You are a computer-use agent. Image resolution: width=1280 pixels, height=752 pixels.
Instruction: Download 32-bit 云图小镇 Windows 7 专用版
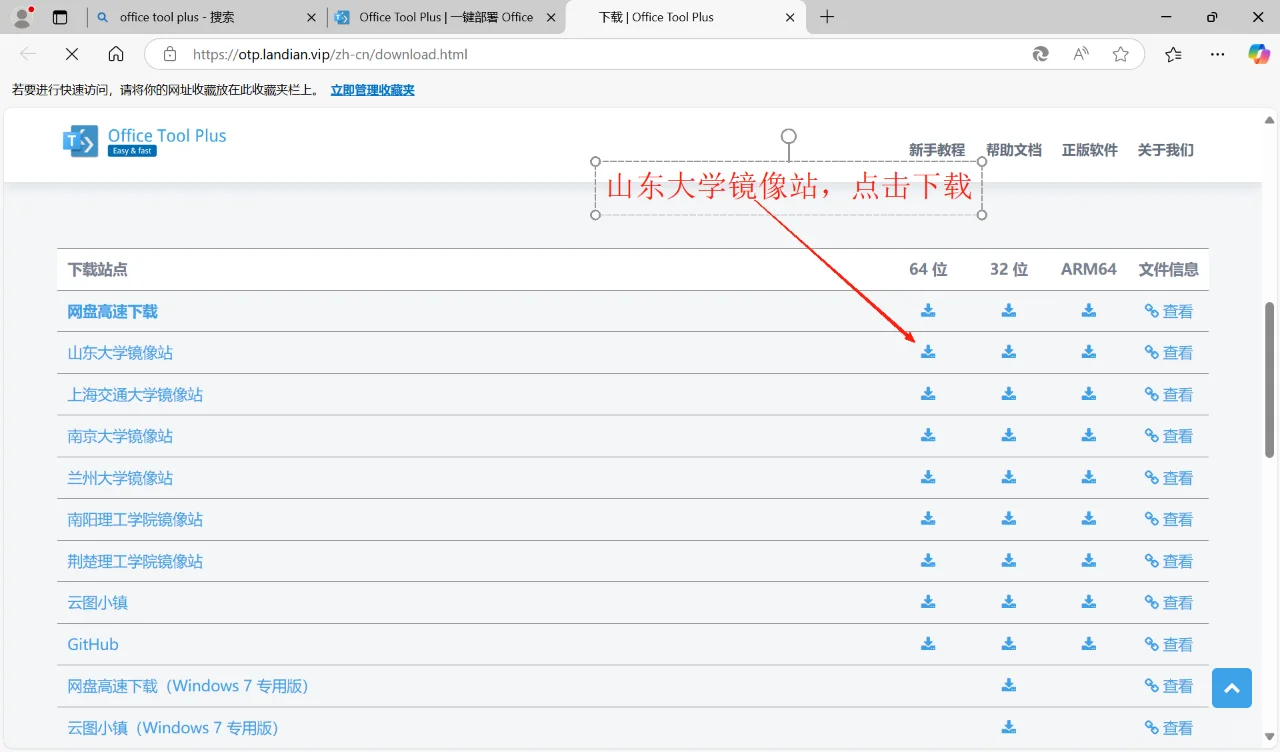(x=1009, y=727)
